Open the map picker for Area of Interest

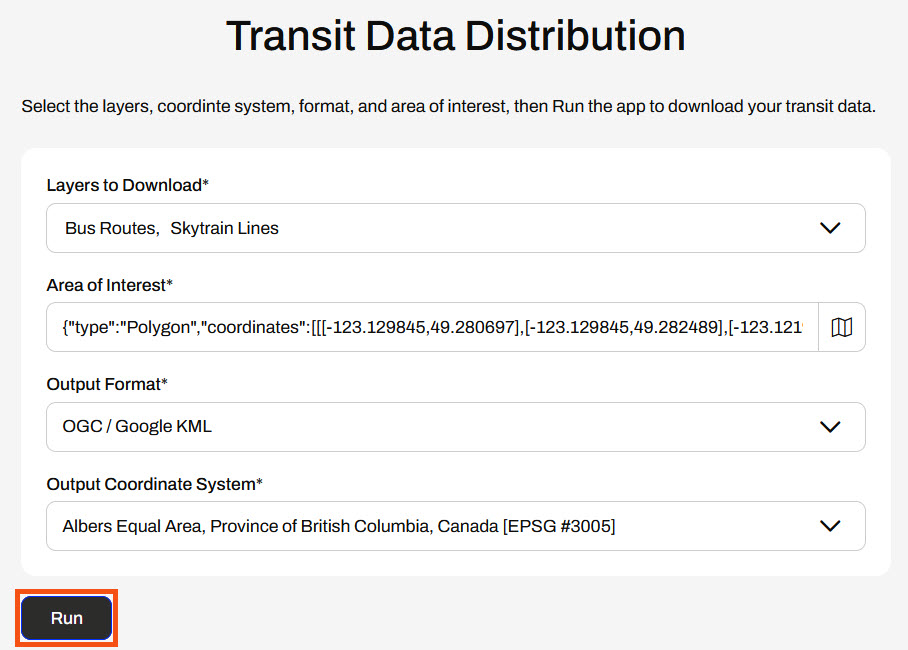coord(841,327)
